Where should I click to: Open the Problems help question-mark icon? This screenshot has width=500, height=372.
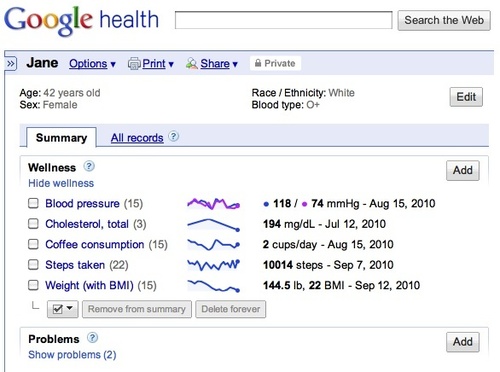[92, 338]
